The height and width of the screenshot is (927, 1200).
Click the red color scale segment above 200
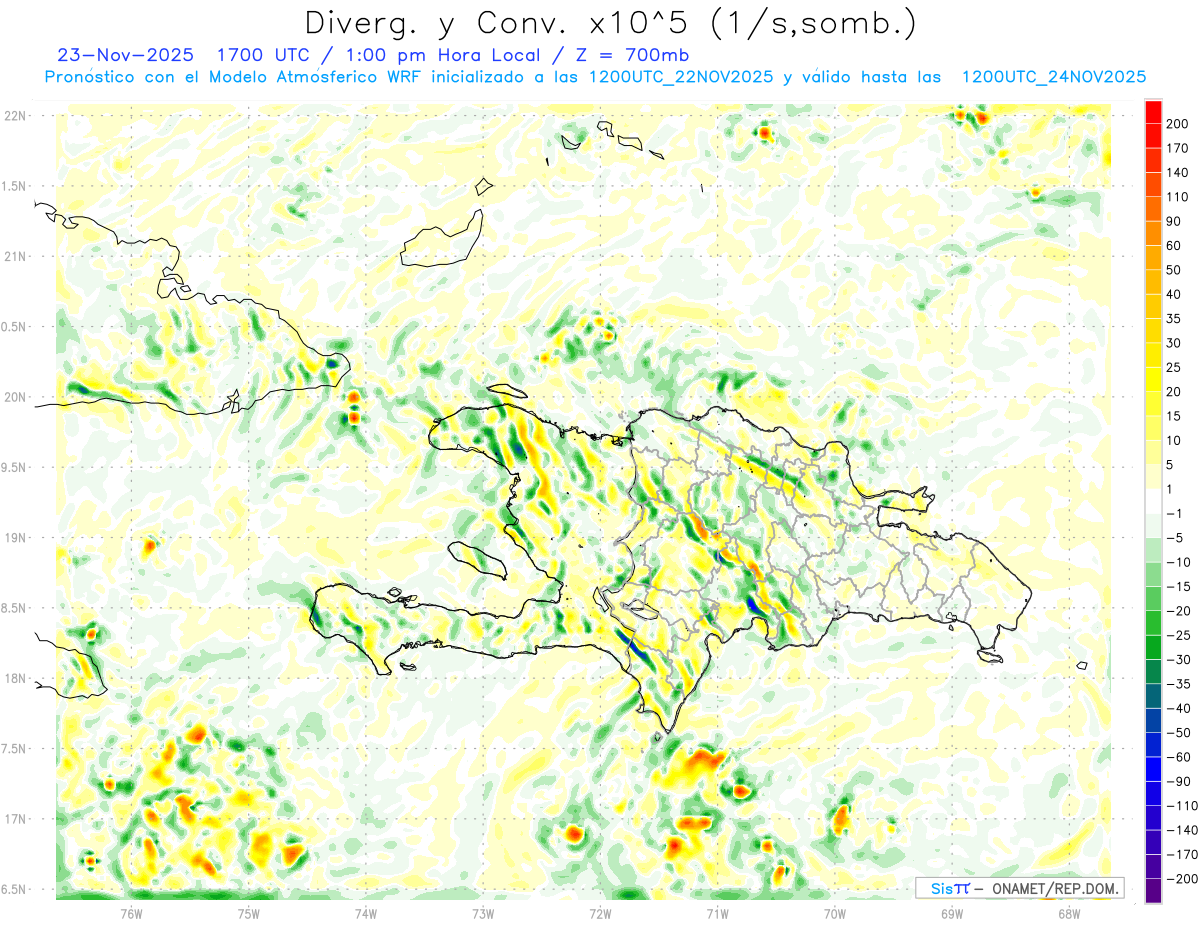point(1154,112)
